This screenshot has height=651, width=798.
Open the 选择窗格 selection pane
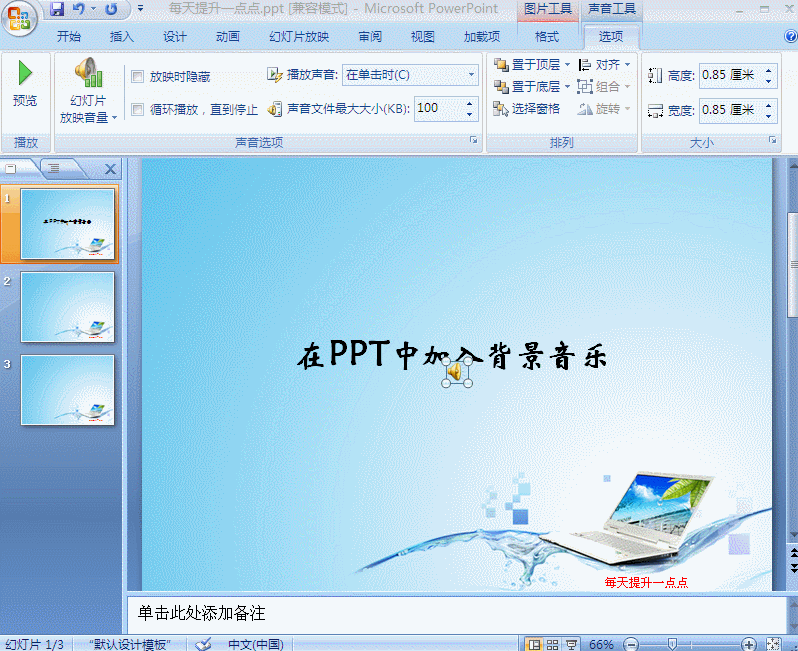(x=527, y=108)
